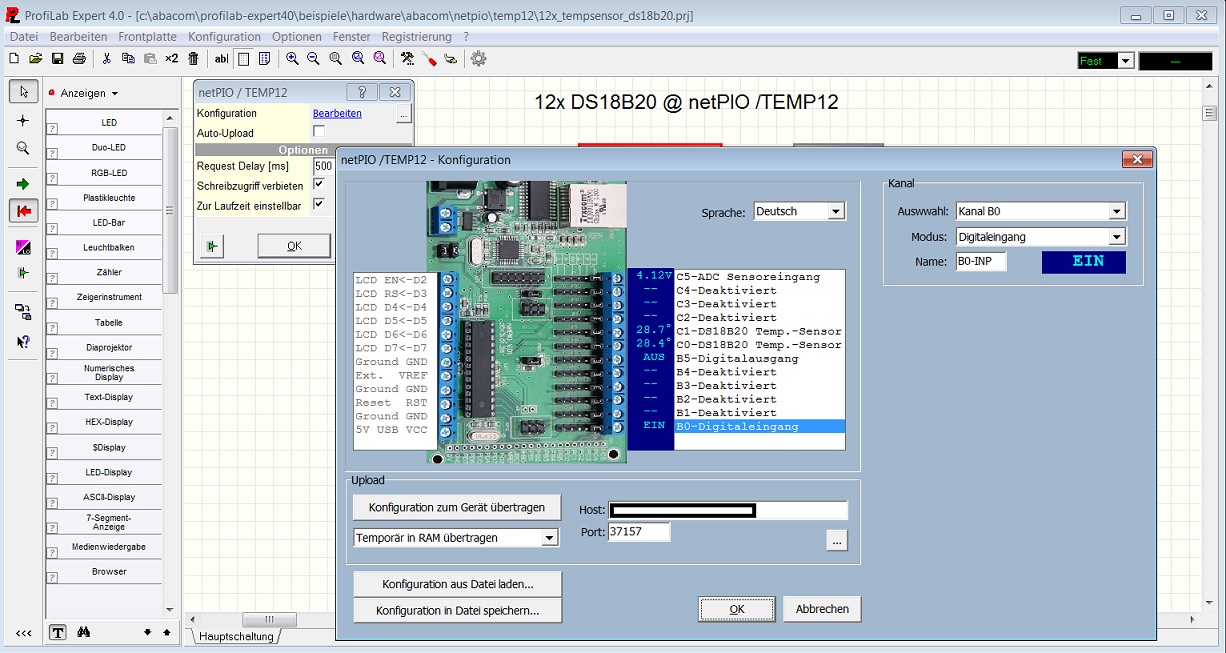The image size is (1226, 653).
Task: Cut selection with scissors icon
Action: point(107,59)
